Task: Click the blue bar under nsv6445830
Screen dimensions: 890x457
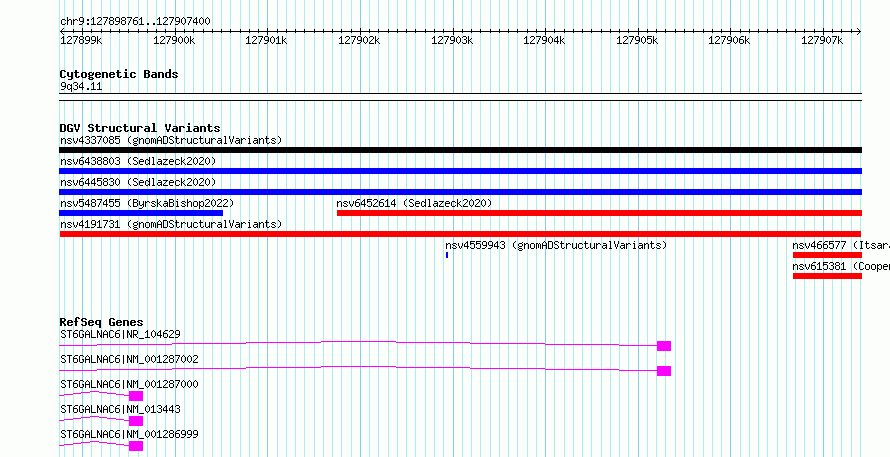Action: pyautogui.click(x=460, y=192)
